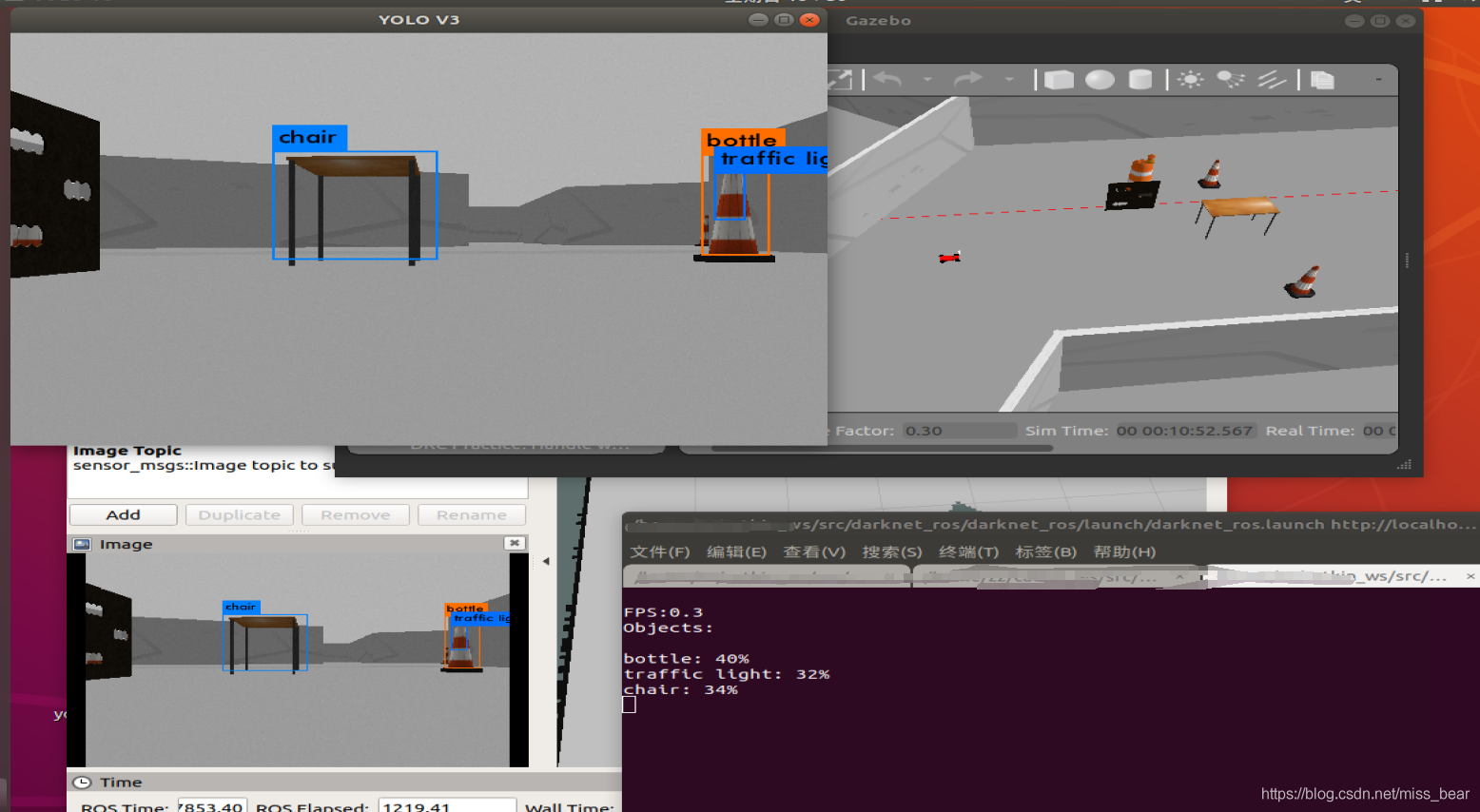Click Gazebo's bottom horizontal scrollbar

(882, 449)
